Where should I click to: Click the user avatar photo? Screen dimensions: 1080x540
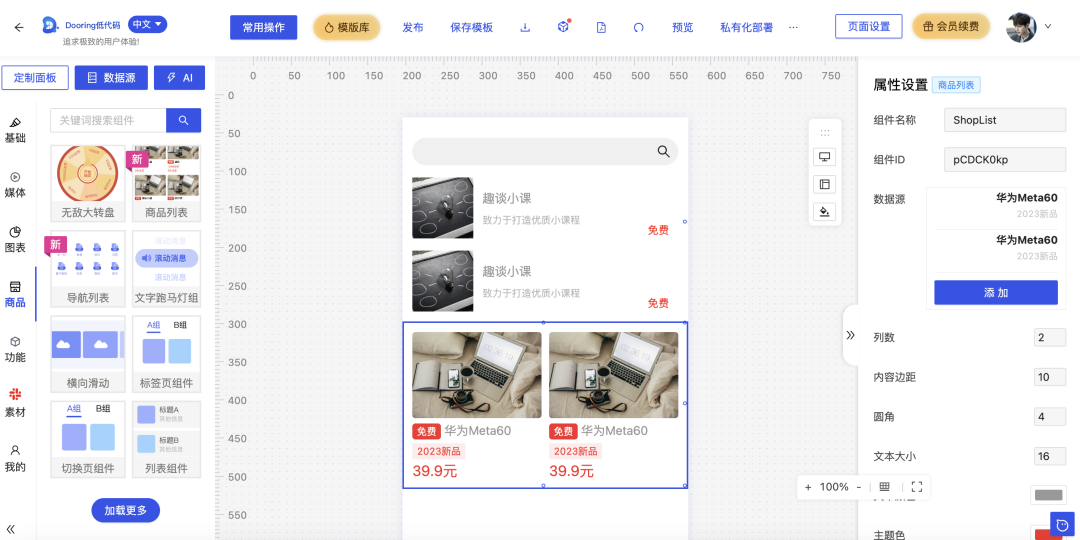(1021, 27)
